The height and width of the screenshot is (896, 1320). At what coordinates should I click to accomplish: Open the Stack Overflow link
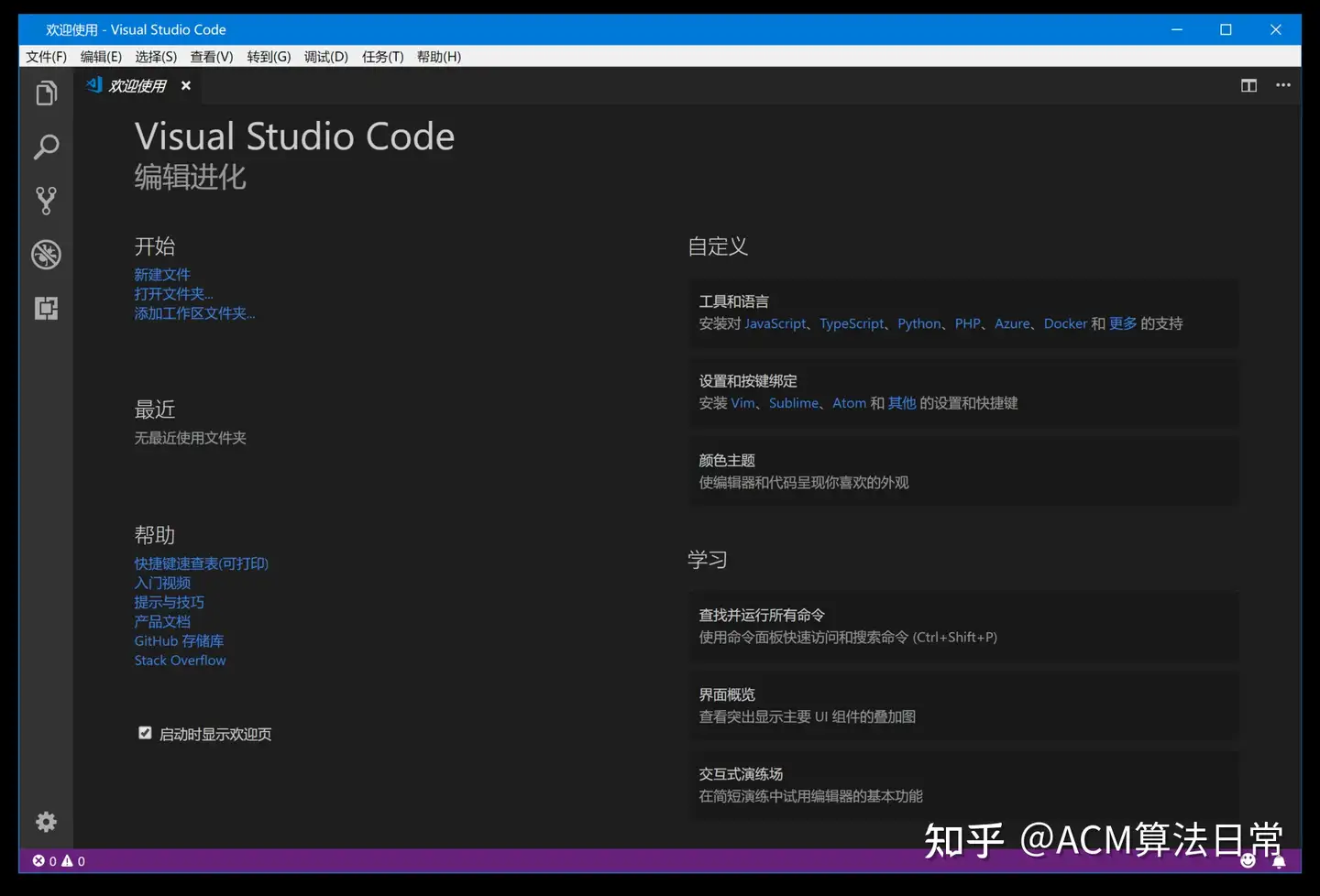pos(180,661)
